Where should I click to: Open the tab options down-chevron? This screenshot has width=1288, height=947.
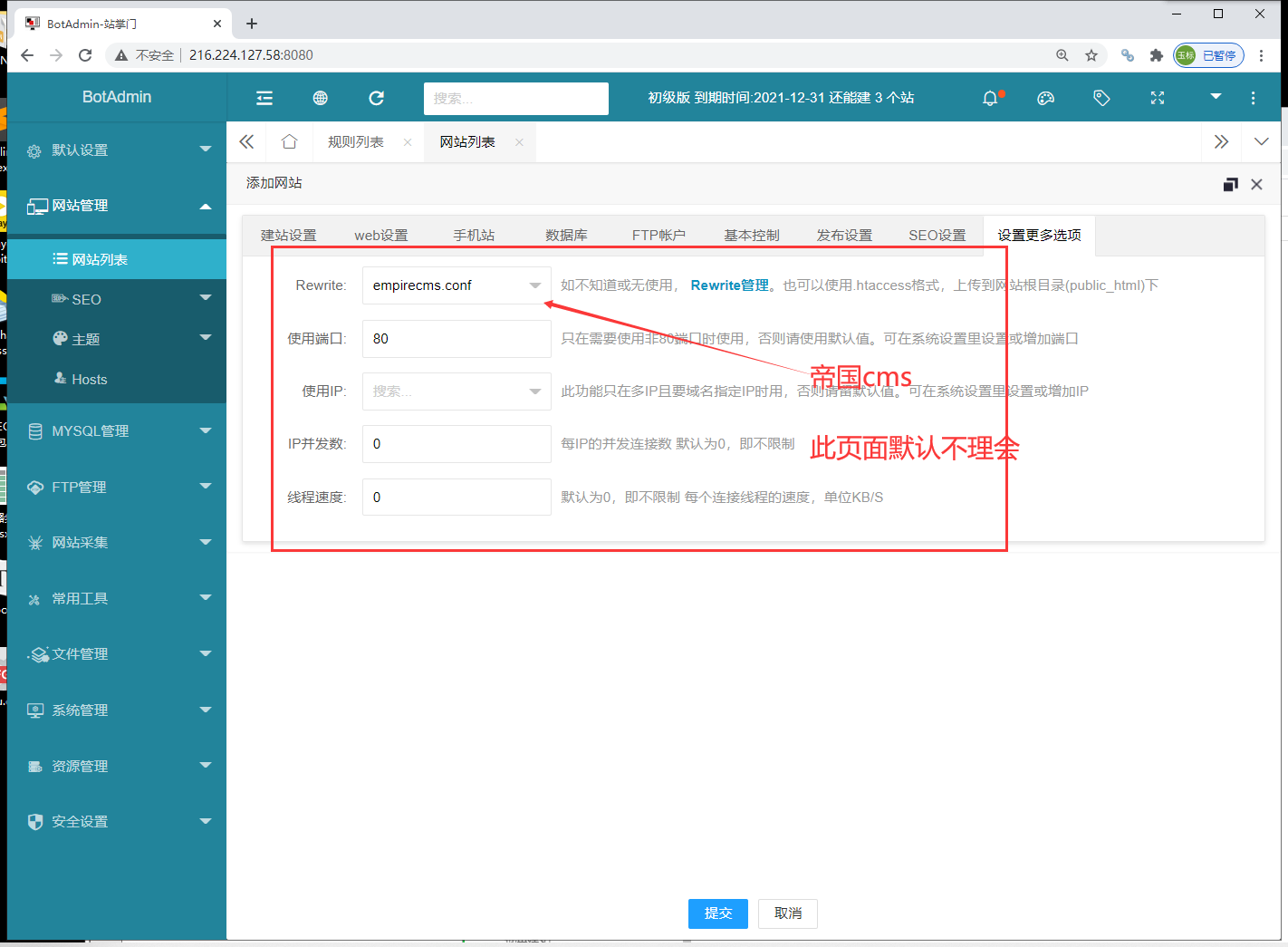tap(1261, 141)
